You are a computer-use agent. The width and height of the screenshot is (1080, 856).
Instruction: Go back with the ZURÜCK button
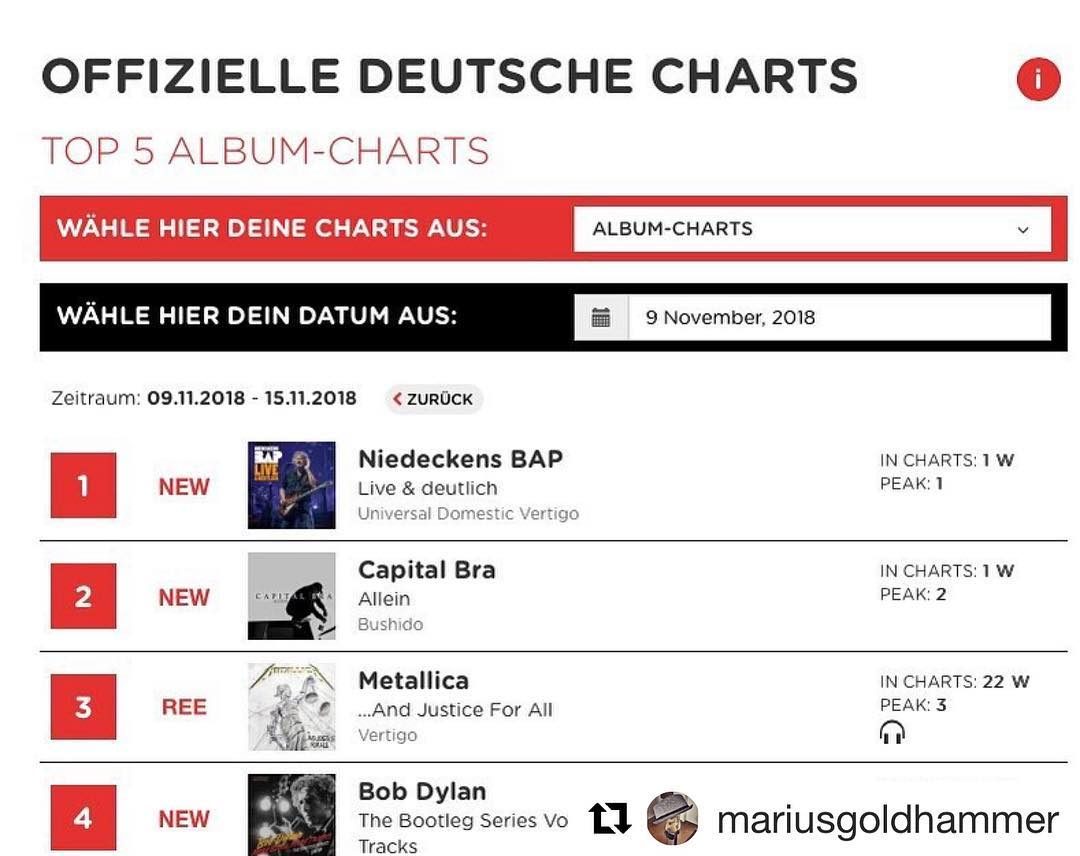point(434,399)
